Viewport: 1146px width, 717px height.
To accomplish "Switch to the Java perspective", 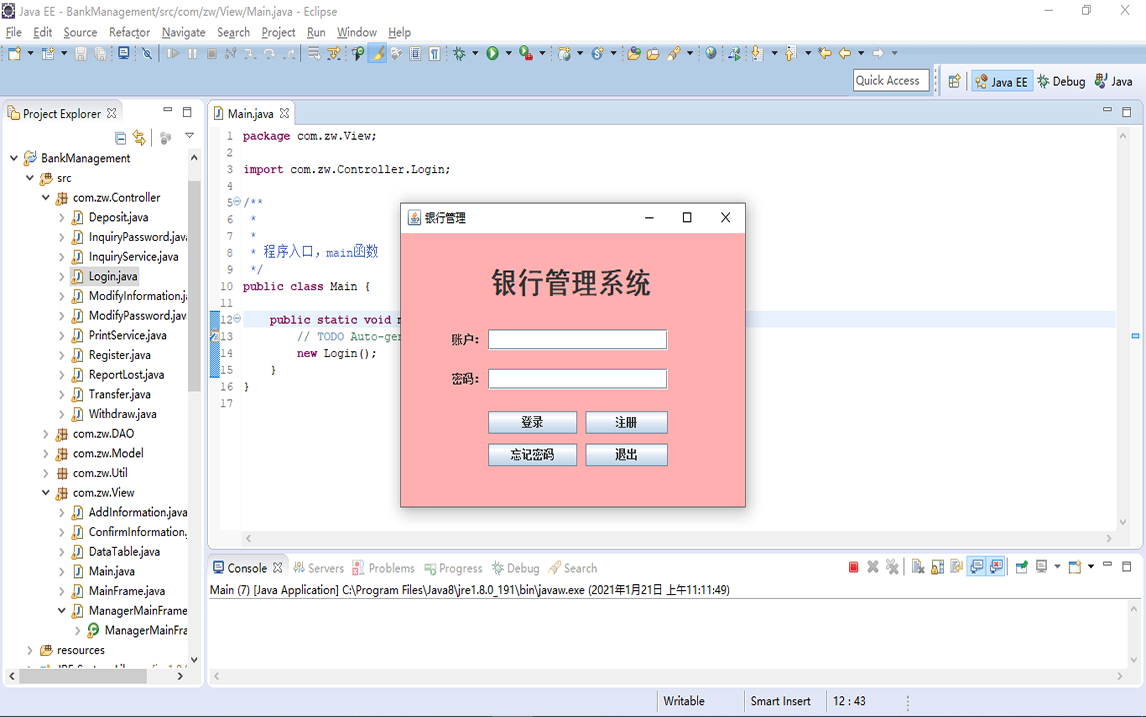I will click(x=1113, y=81).
